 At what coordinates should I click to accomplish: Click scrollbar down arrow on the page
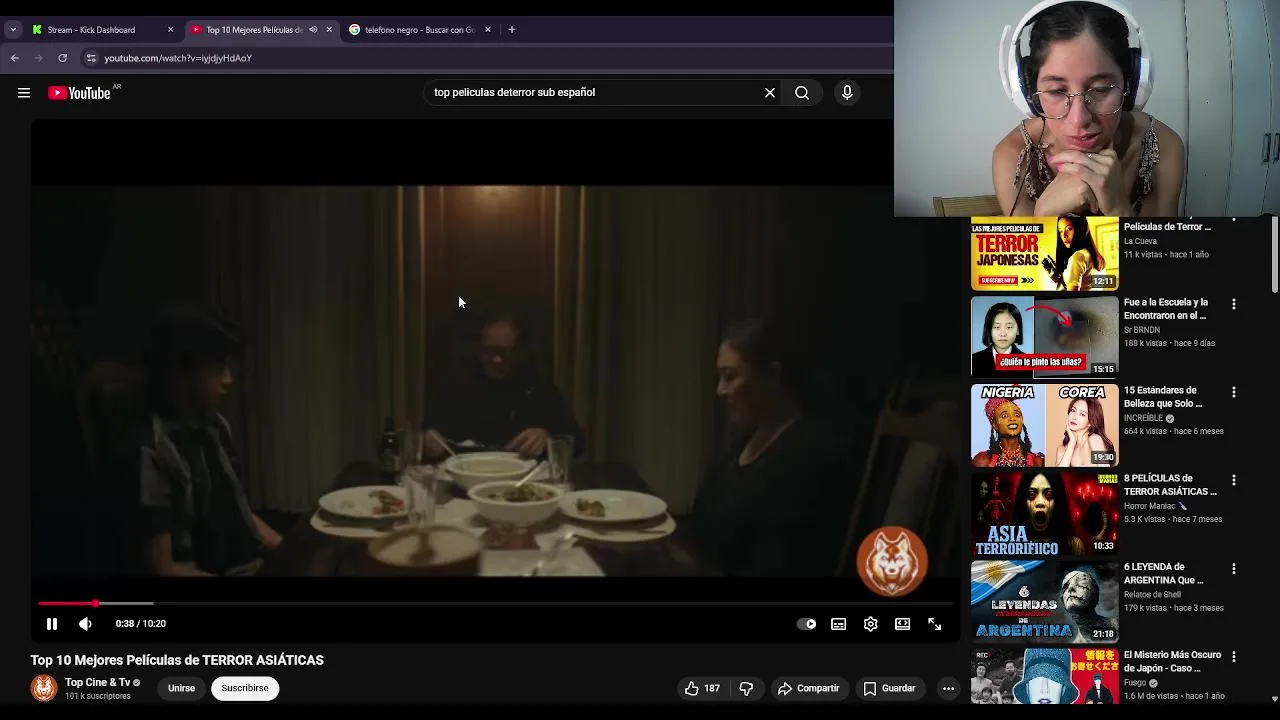pyautogui.click(x=1274, y=699)
